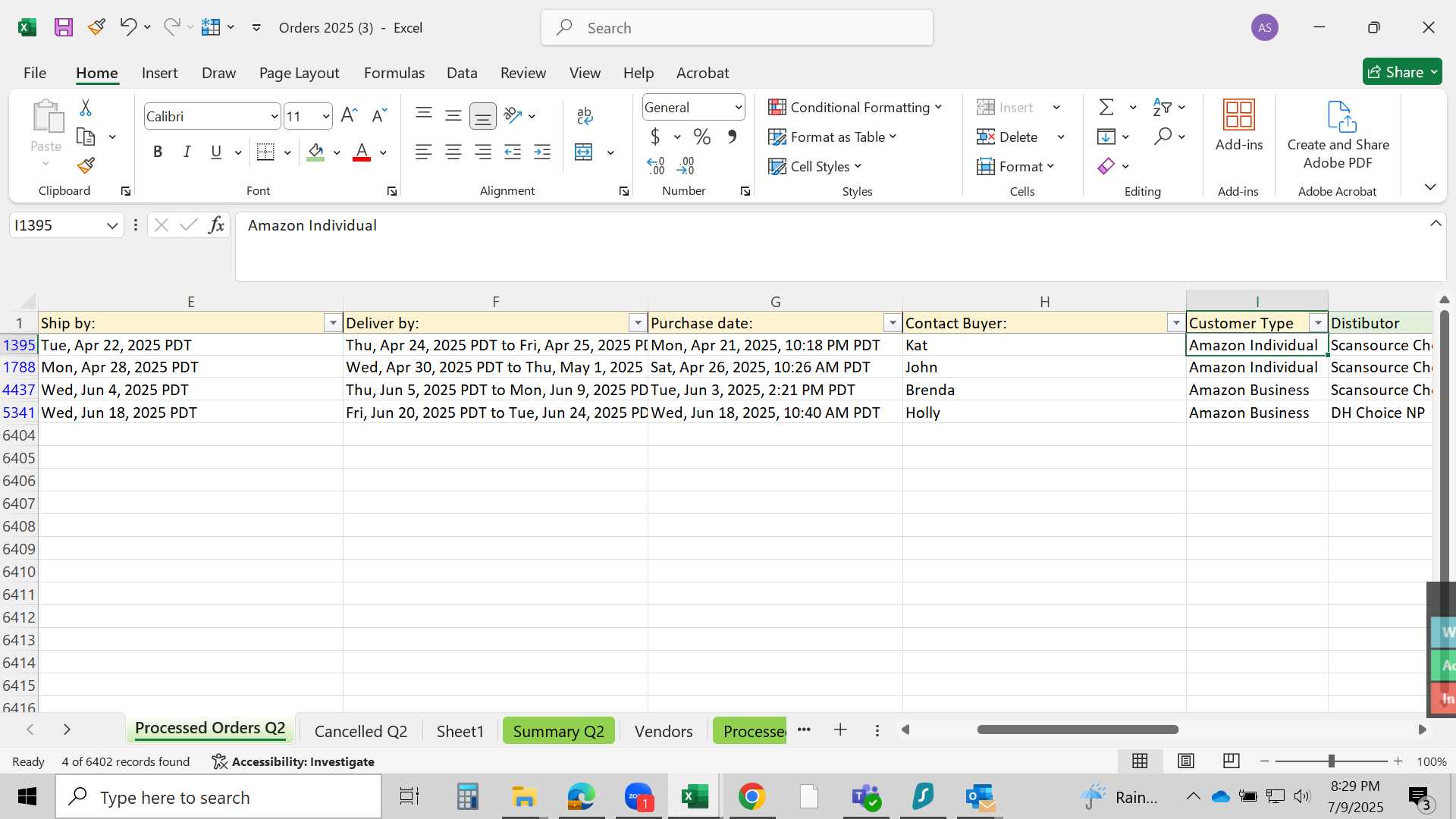Open Outlook from the Windows taskbar
1456x819 pixels.
(981, 797)
